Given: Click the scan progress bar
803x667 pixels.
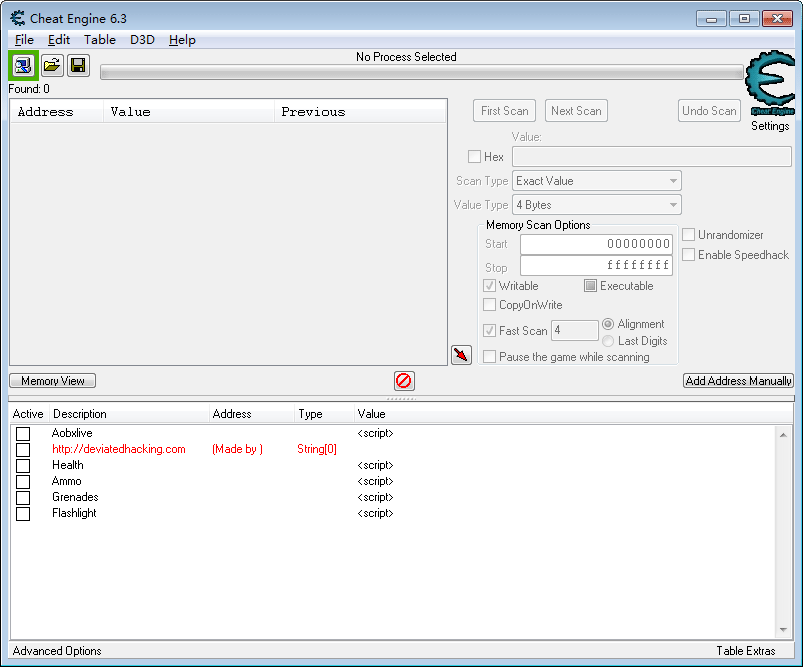Looking at the screenshot, I should click(x=420, y=73).
